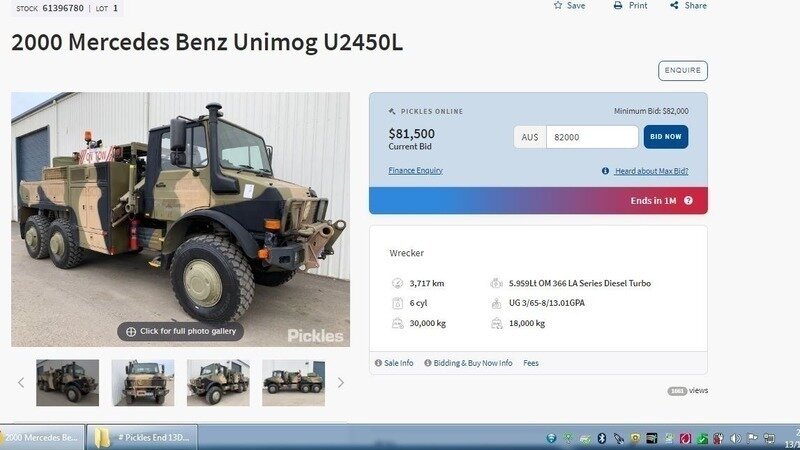
Task: Show next thumbnails with right chevron
Action: pyautogui.click(x=341, y=383)
